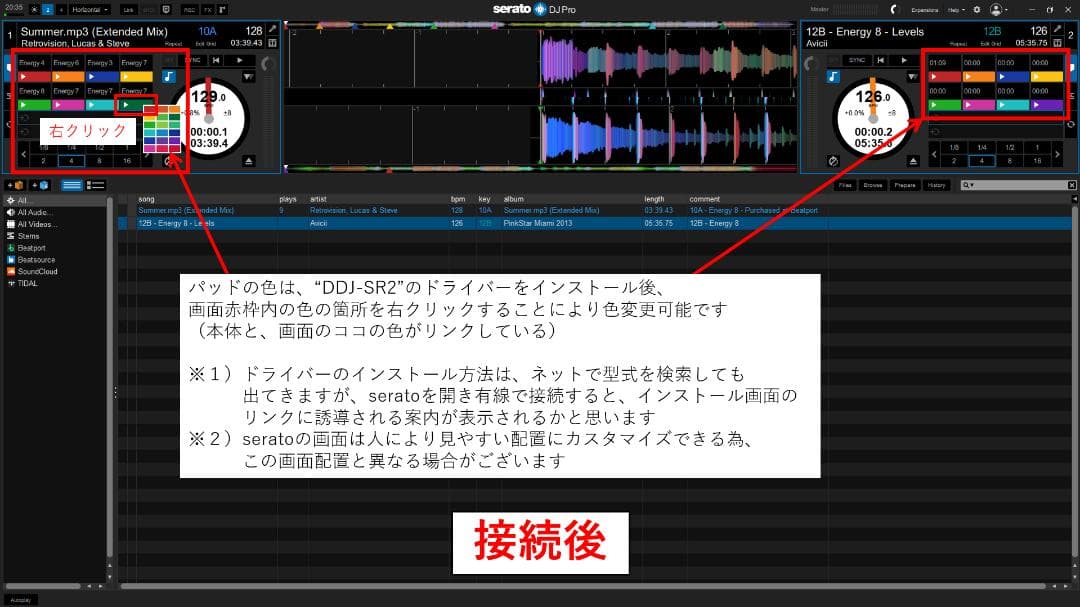Enable Link in the top toolbar
This screenshot has height=607, width=1080.
(129, 10)
